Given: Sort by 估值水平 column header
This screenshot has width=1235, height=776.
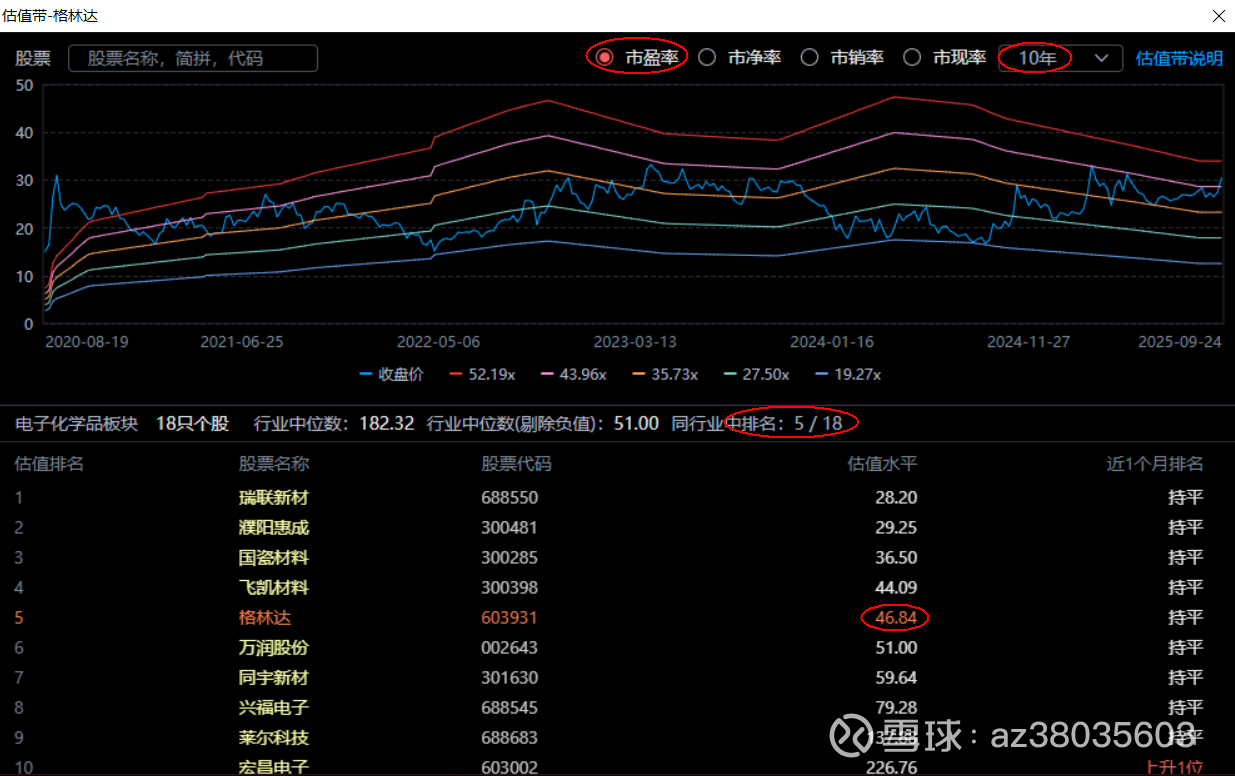Looking at the screenshot, I should (x=882, y=464).
